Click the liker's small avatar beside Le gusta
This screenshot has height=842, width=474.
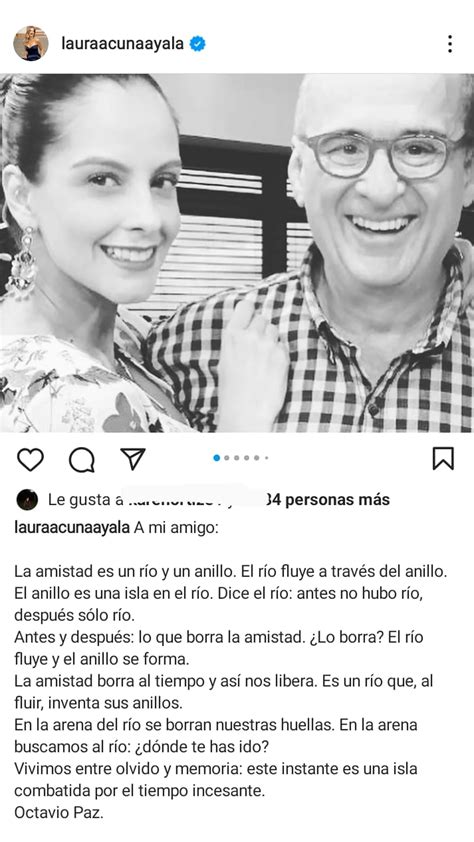27,500
